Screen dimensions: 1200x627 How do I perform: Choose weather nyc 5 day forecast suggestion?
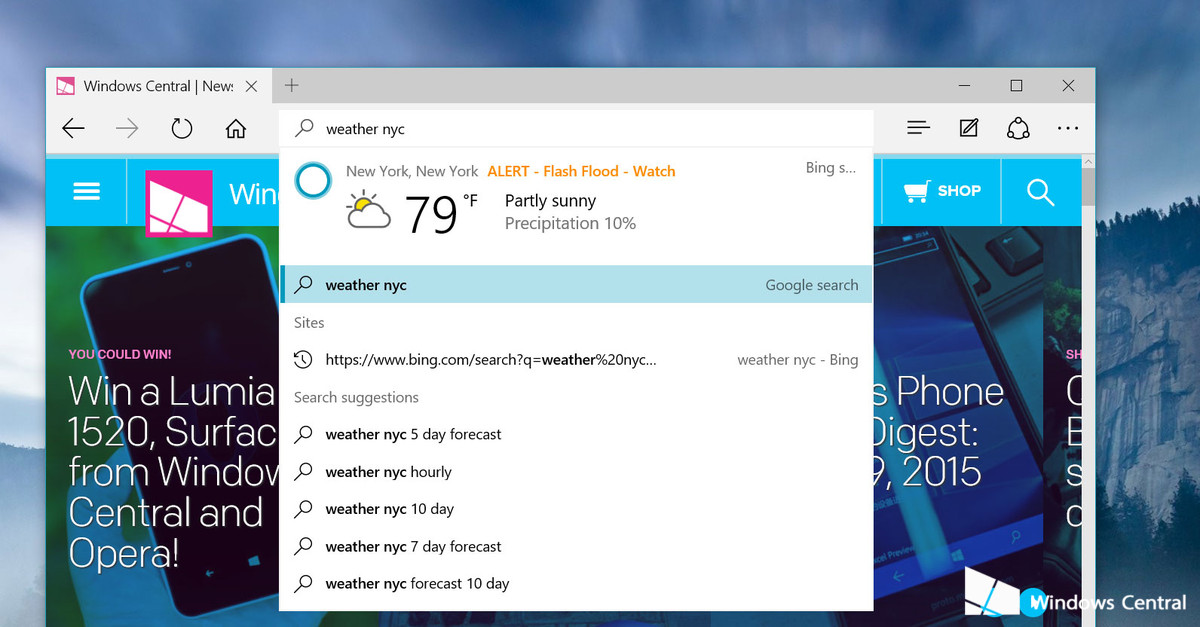(576, 435)
